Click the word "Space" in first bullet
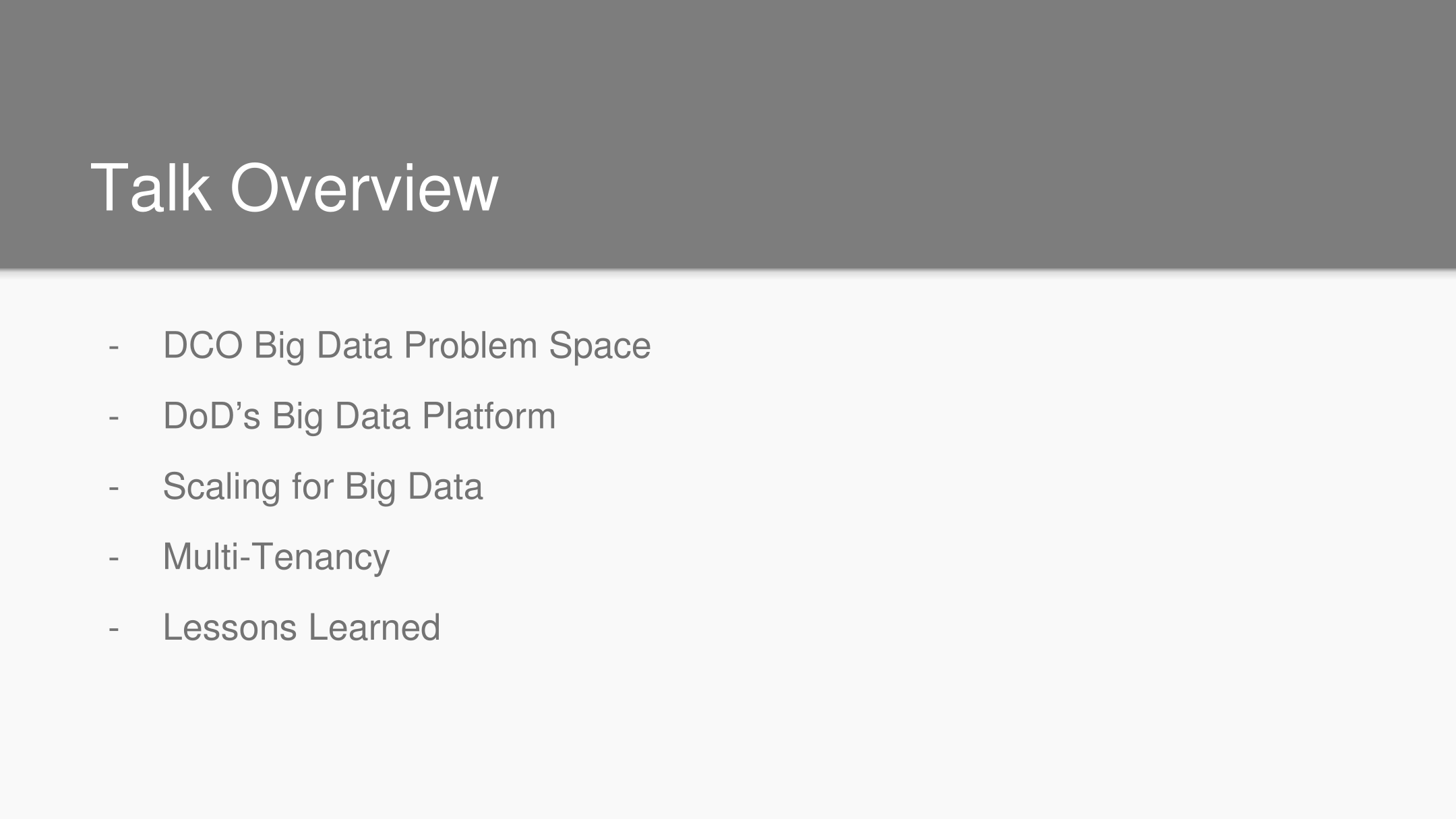Image resolution: width=1456 pixels, height=819 pixels. pyautogui.click(x=600, y=346)
